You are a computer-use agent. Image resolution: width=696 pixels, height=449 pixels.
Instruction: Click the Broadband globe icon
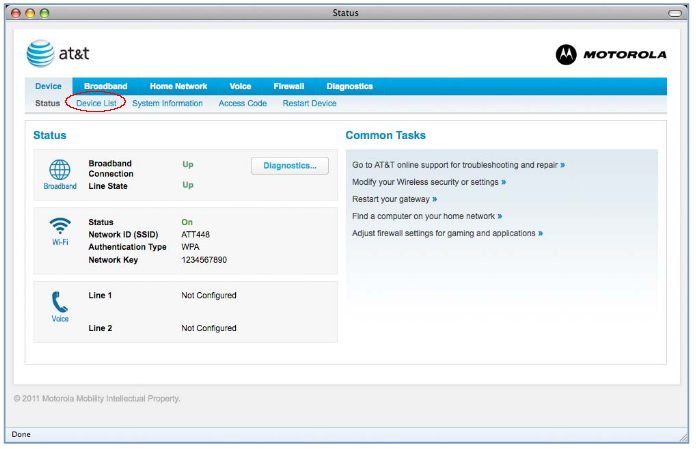click(x=60, y=169)
